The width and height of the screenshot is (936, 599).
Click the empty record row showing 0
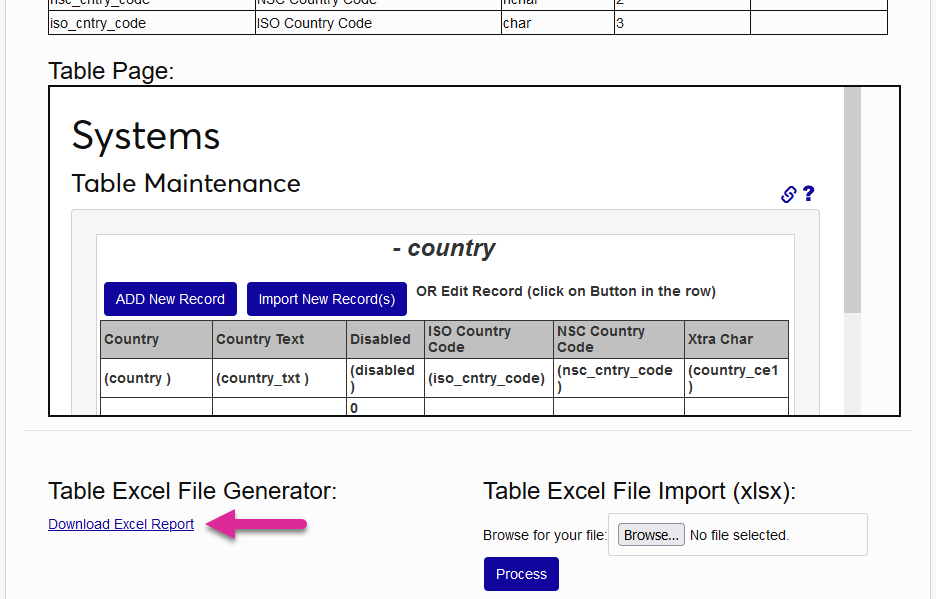tap(385, 408)
